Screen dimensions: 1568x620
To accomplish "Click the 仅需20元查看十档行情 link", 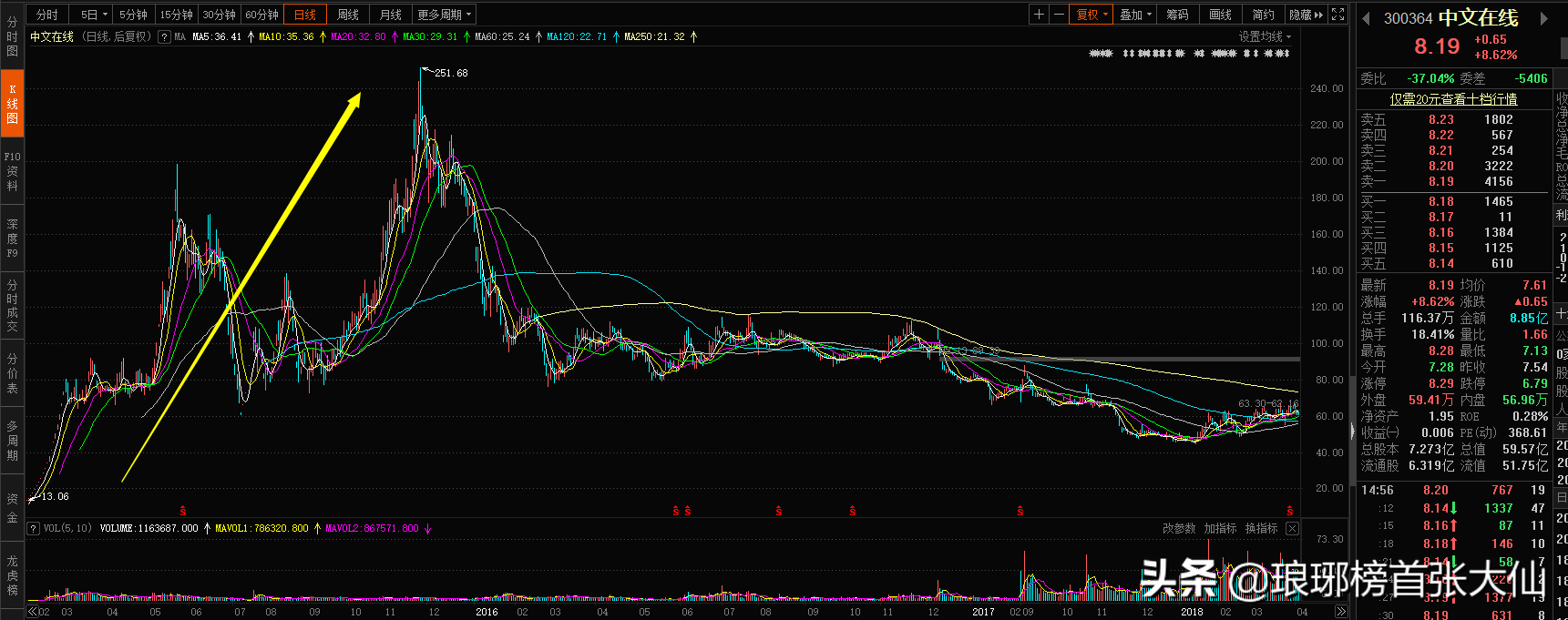I will coord(1453,99).
